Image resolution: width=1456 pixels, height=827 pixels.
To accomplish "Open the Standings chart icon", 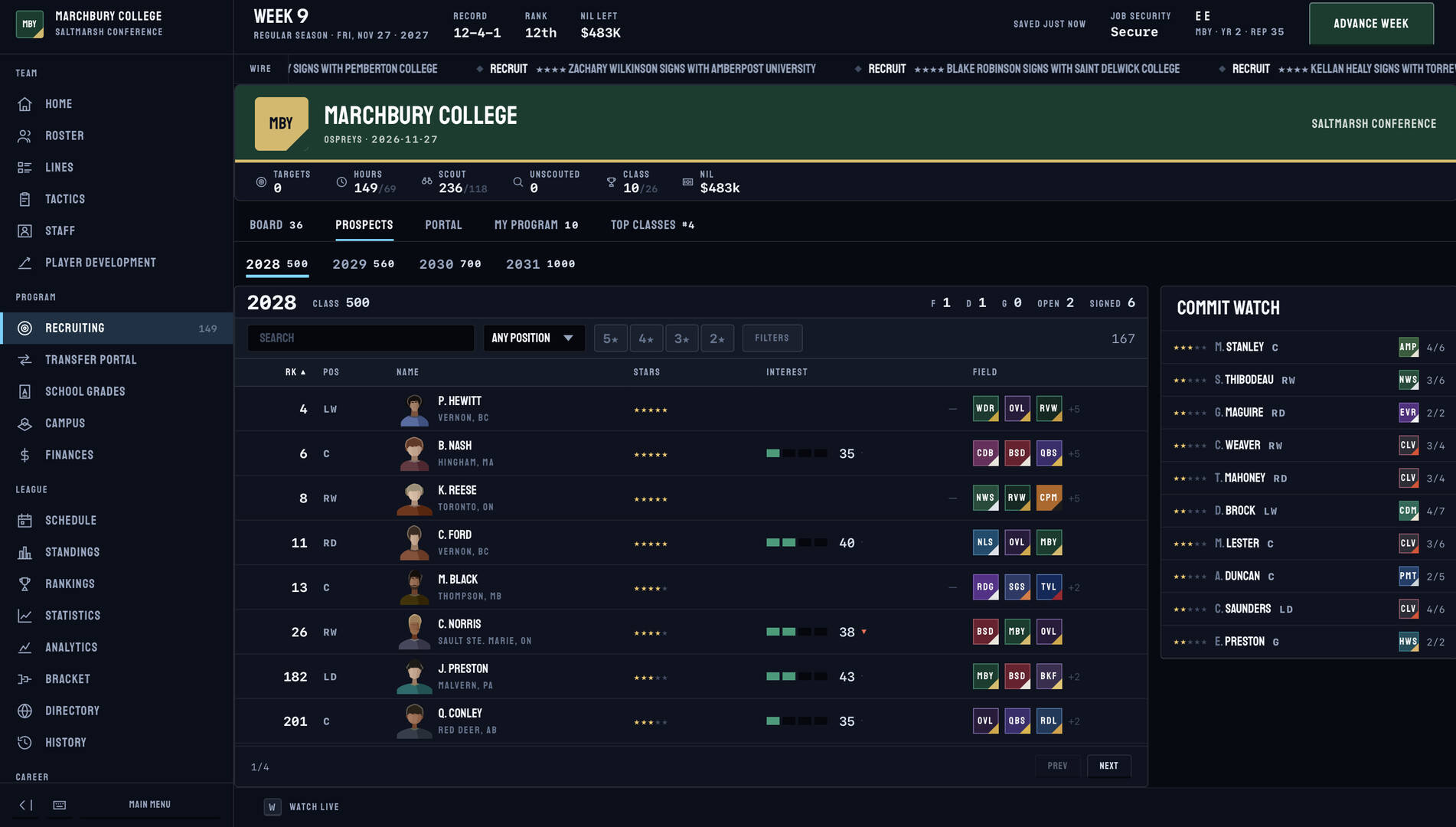I will click(24, 552).
